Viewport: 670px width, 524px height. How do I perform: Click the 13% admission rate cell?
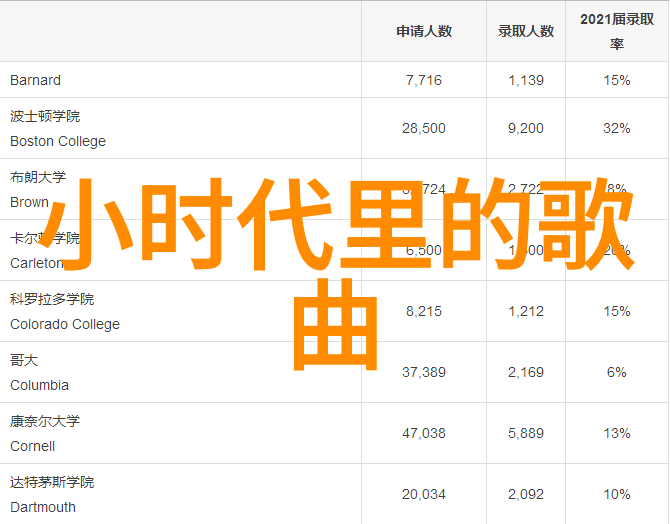pyautogui.click(x=617, y=433)
